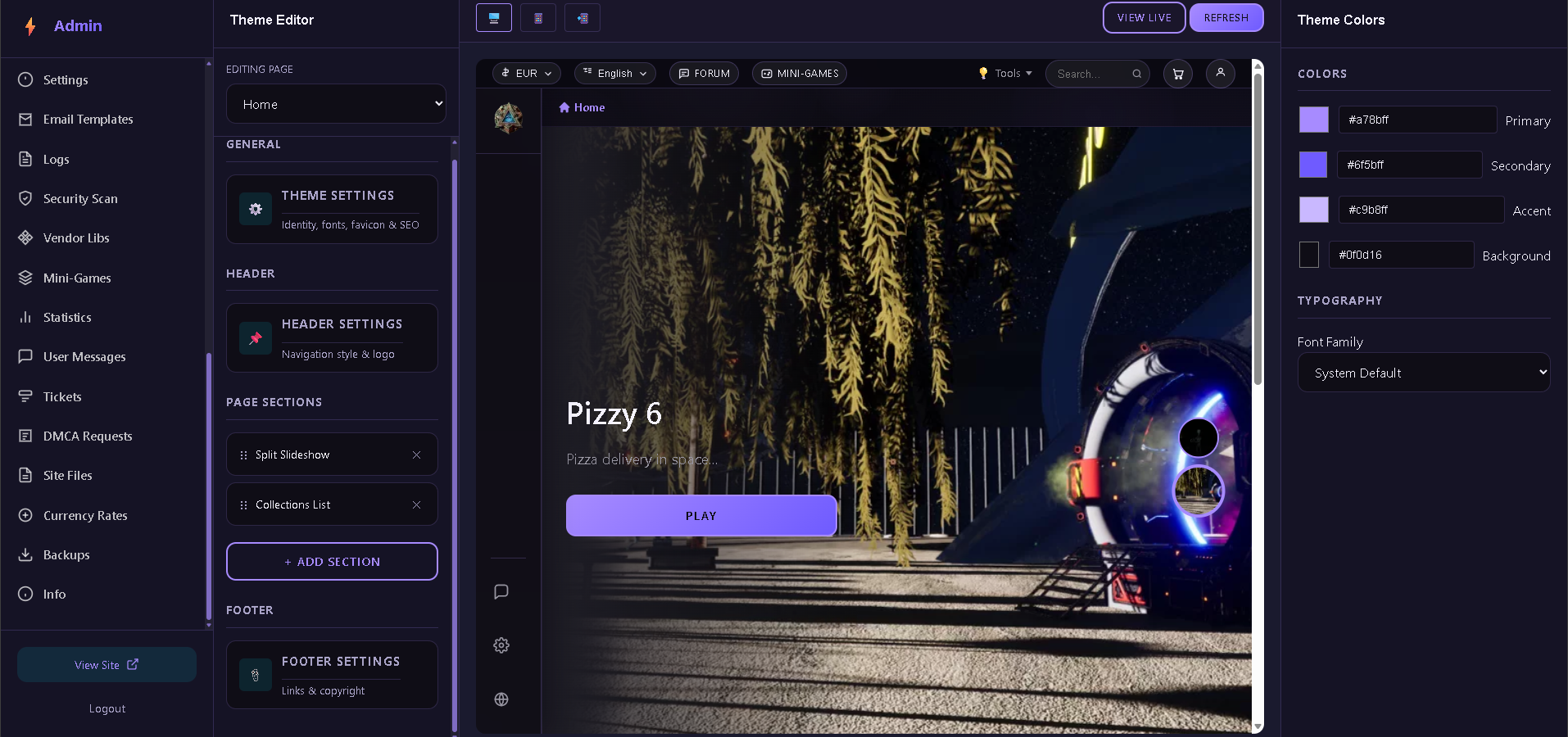The image size is (1568, 737).
Task: Click the FORUM button in preview header
Action: point(705,73)
